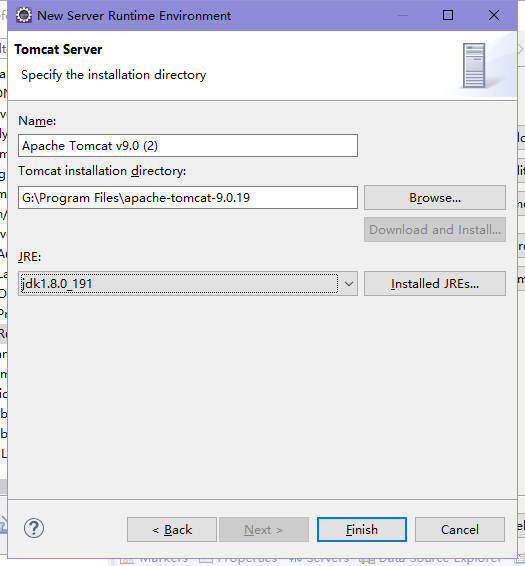The width and height of the screenshot is (525, 566).
Task: Click the Name: label
Action: tap(37, 121)
